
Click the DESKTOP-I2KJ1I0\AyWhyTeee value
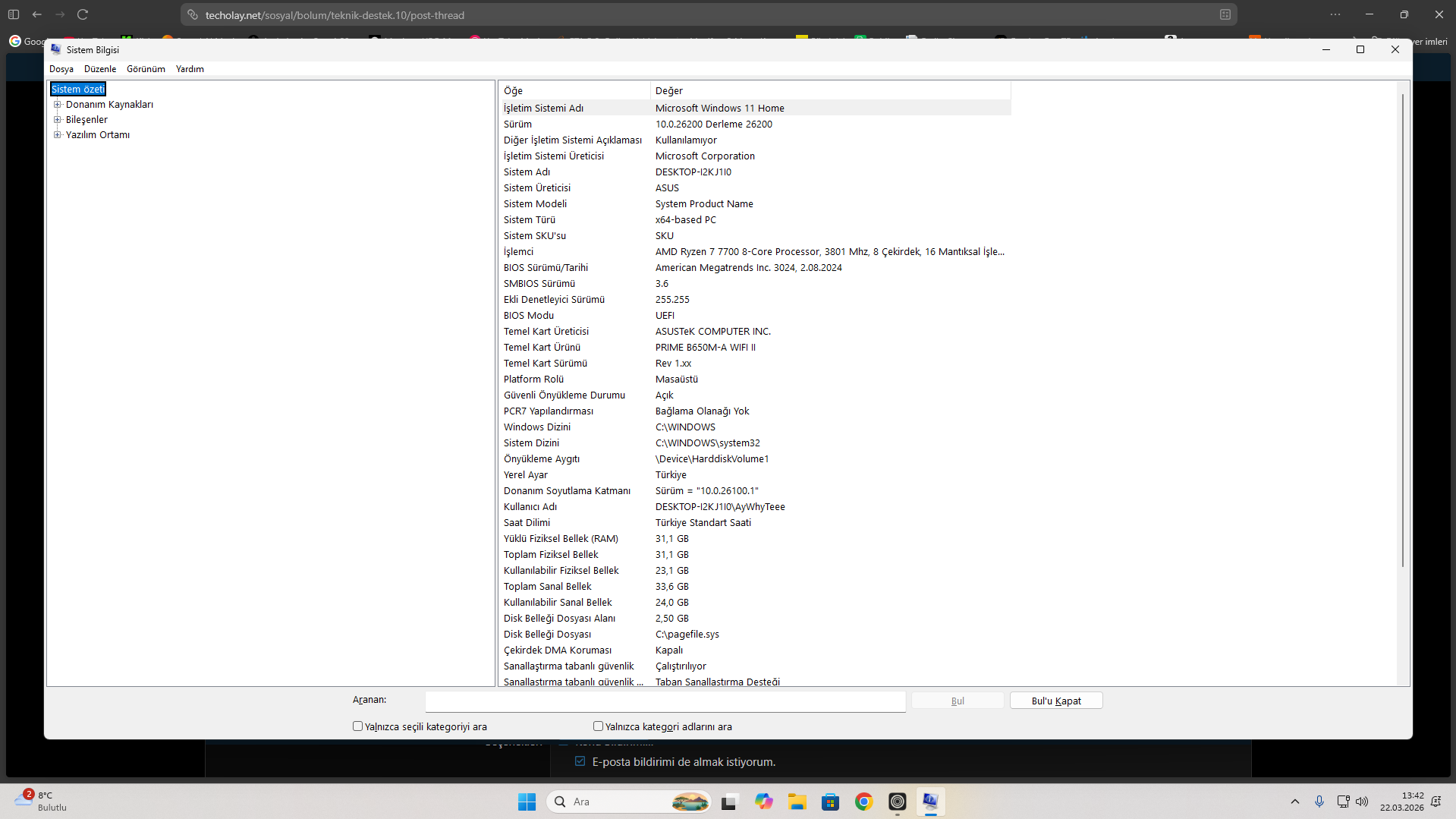coord(720,507)
